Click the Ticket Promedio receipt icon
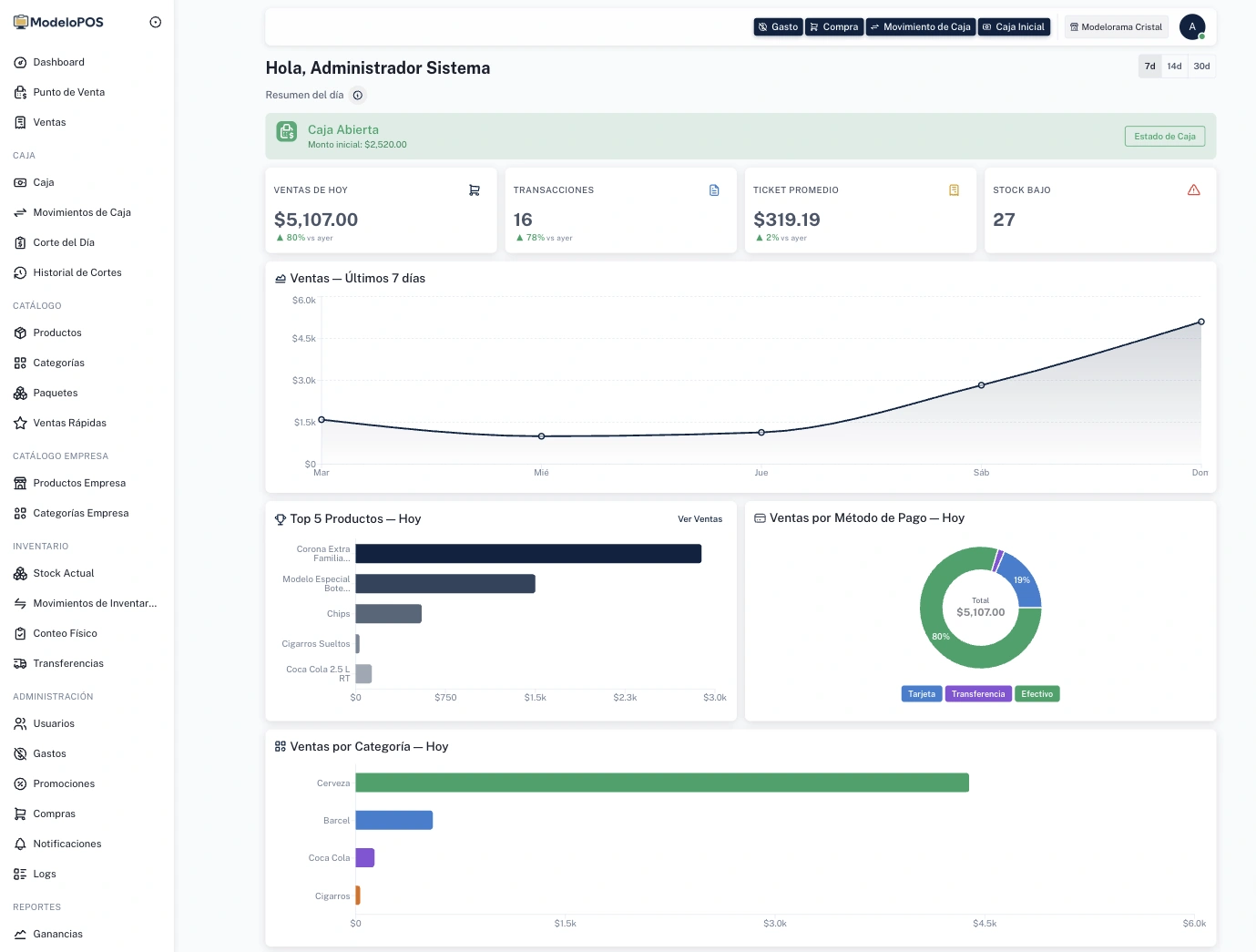Screen dimensions: 1256x952 click(954, 190)
